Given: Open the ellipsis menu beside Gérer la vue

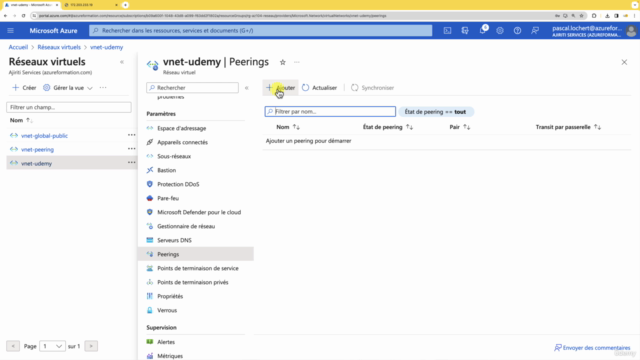Looking at the screenshot, I should (x=103, y=88).
